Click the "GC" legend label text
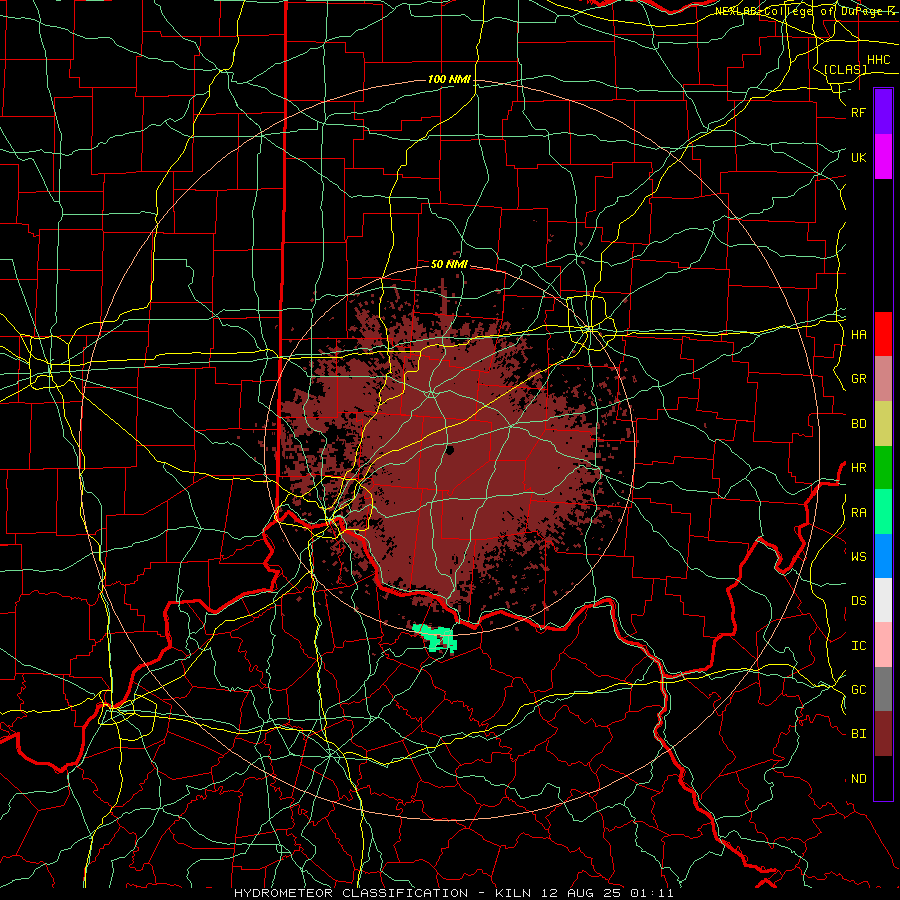The image size is (900, 900). point(858,689)
